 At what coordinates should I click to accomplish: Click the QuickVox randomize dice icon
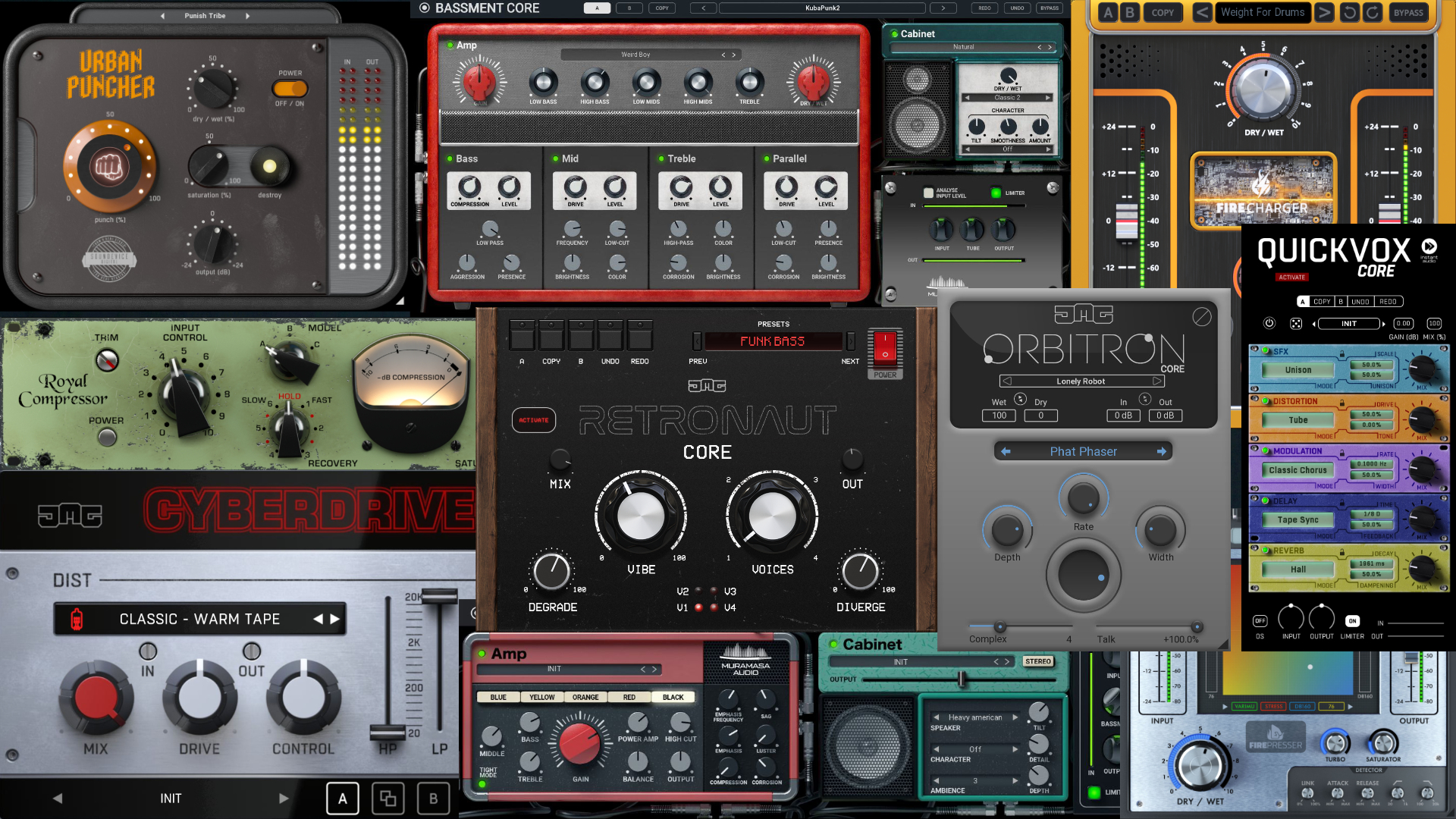point(1296,323)
